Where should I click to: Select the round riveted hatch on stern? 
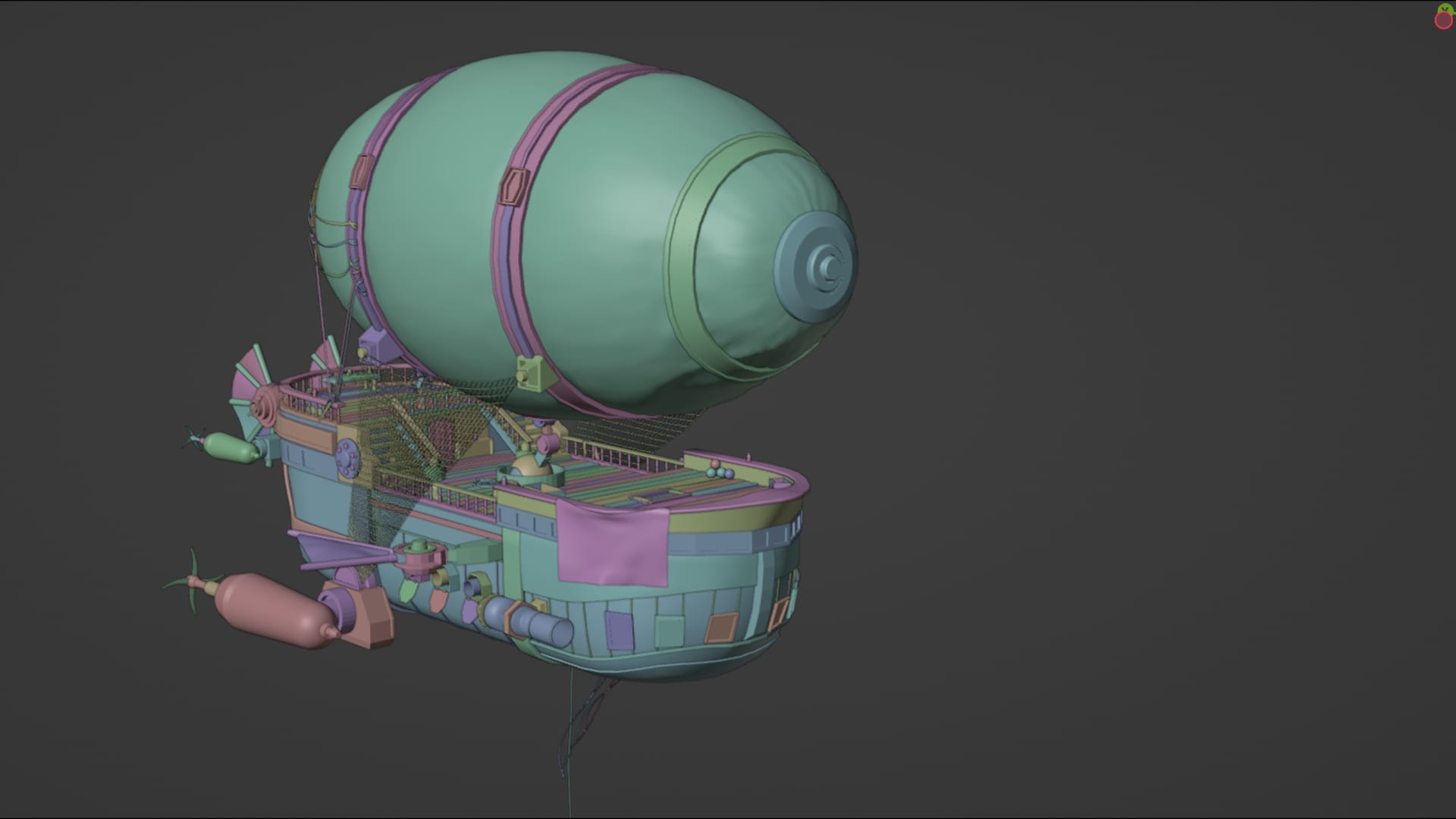347,457
